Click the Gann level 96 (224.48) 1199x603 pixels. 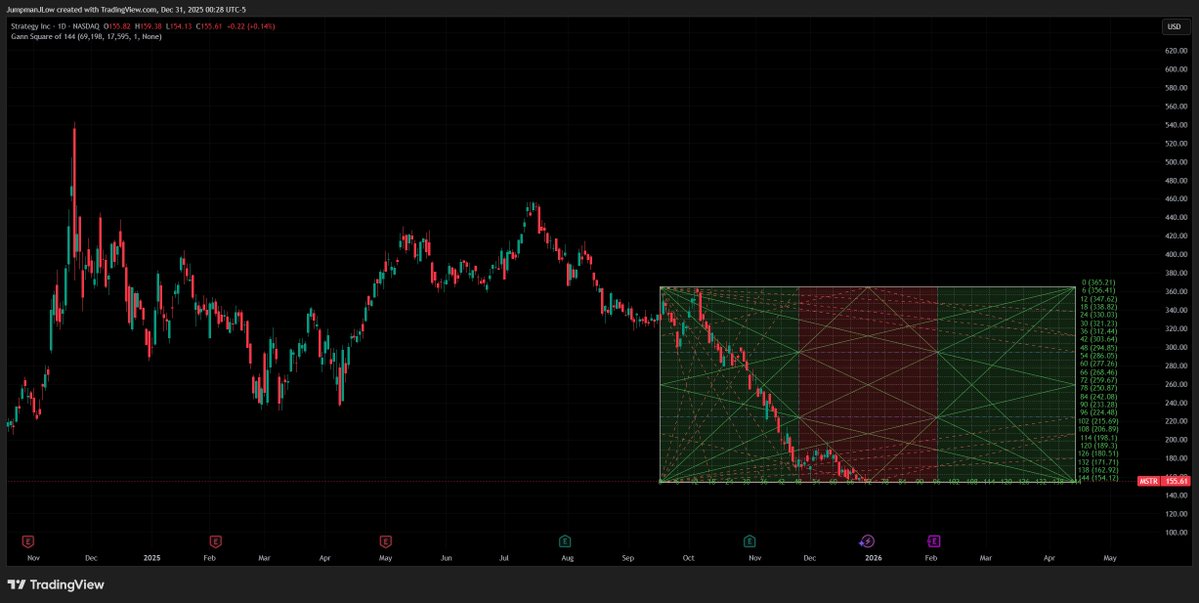tap(1099, 413)
